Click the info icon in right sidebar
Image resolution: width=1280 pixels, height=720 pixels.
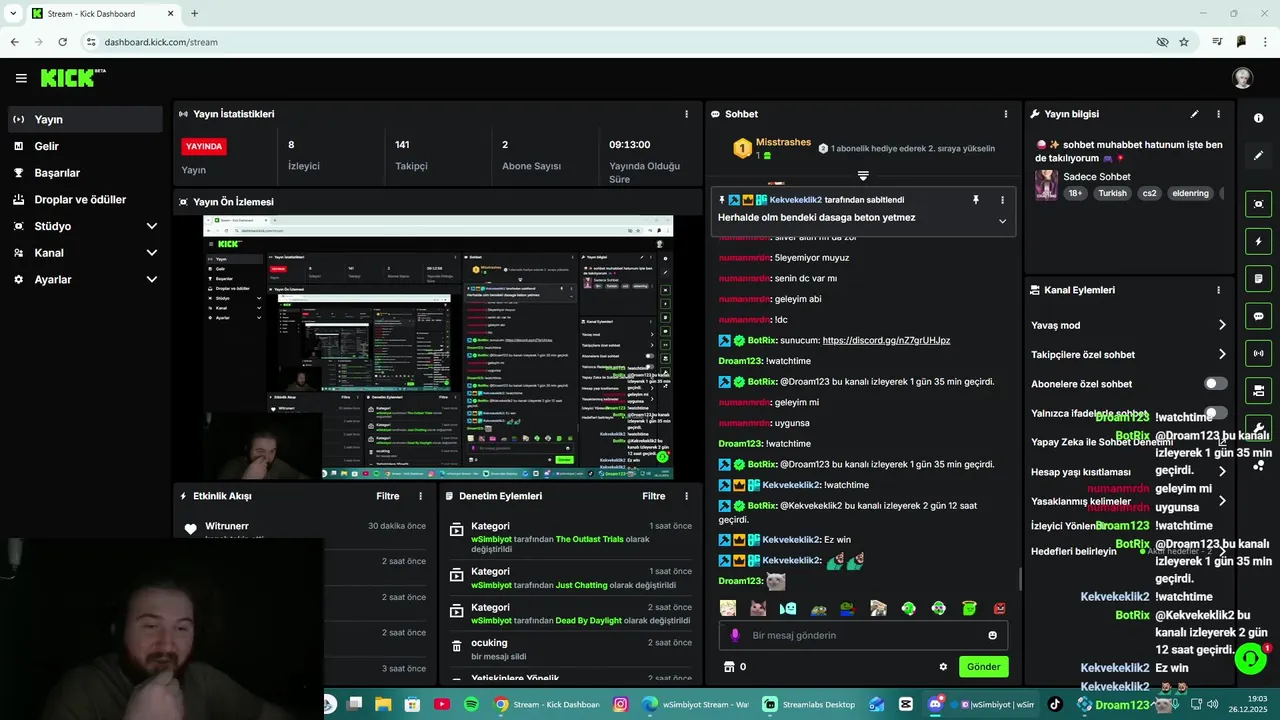pyautogui.click(x=1258, y=118)
